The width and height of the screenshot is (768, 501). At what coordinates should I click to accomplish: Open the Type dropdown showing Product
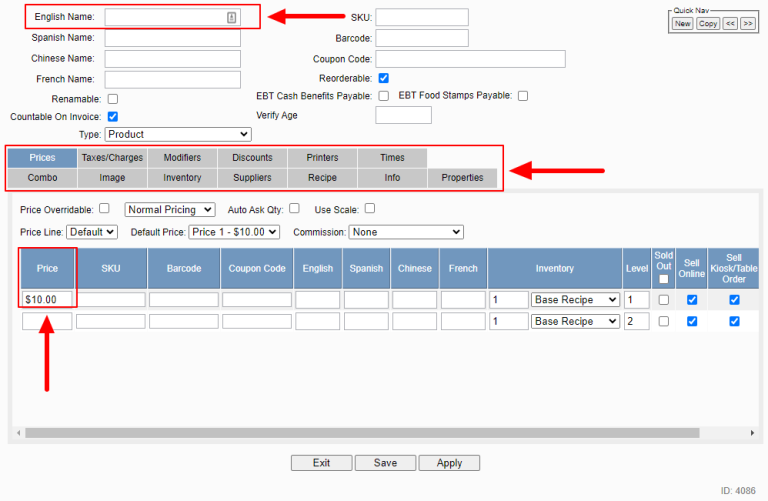[178, 134]
